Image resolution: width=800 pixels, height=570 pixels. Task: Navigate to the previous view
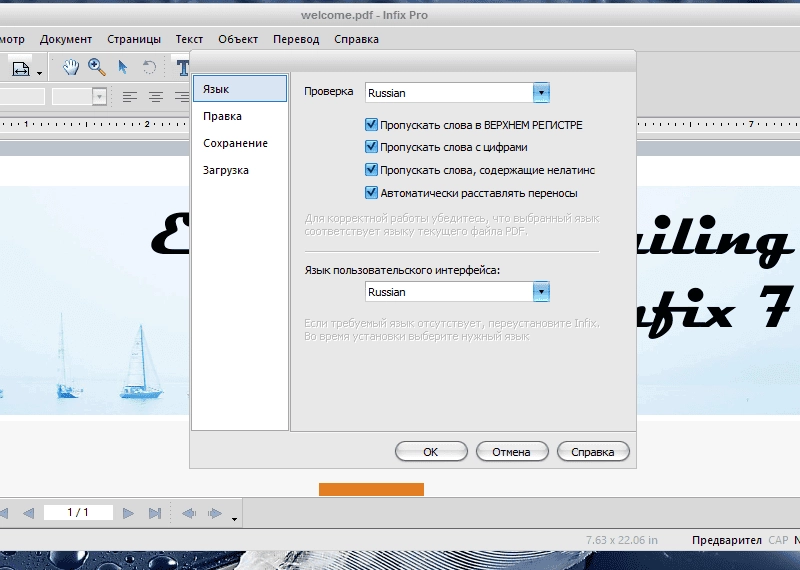click(189, 513)
